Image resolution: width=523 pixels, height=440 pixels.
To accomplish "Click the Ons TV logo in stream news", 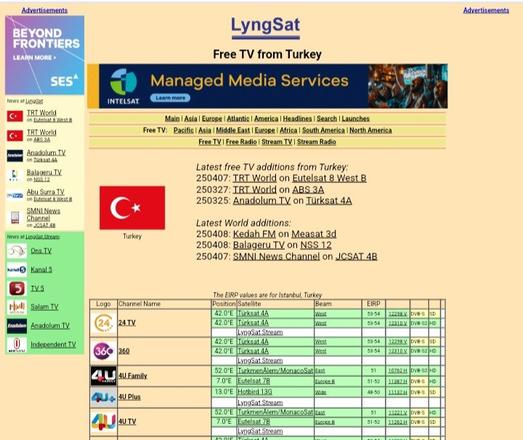I will tap(17, 251).
